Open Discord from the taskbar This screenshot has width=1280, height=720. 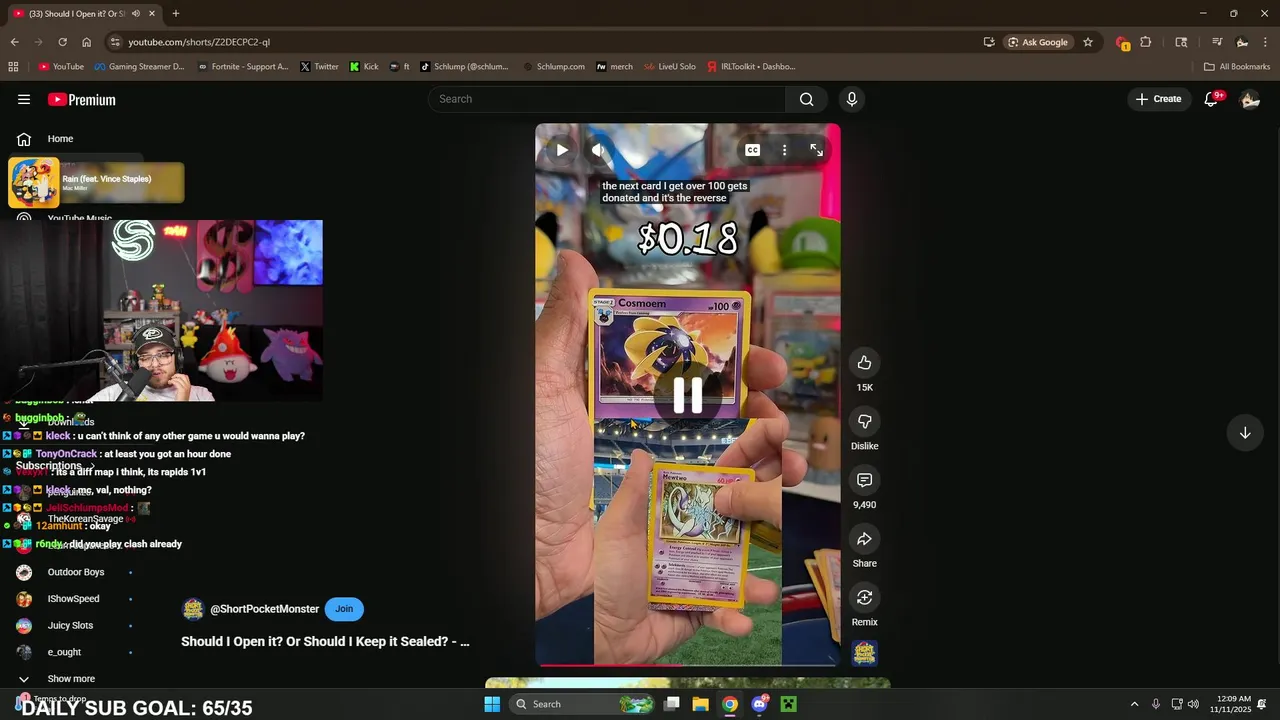click(x=759, y=704)
